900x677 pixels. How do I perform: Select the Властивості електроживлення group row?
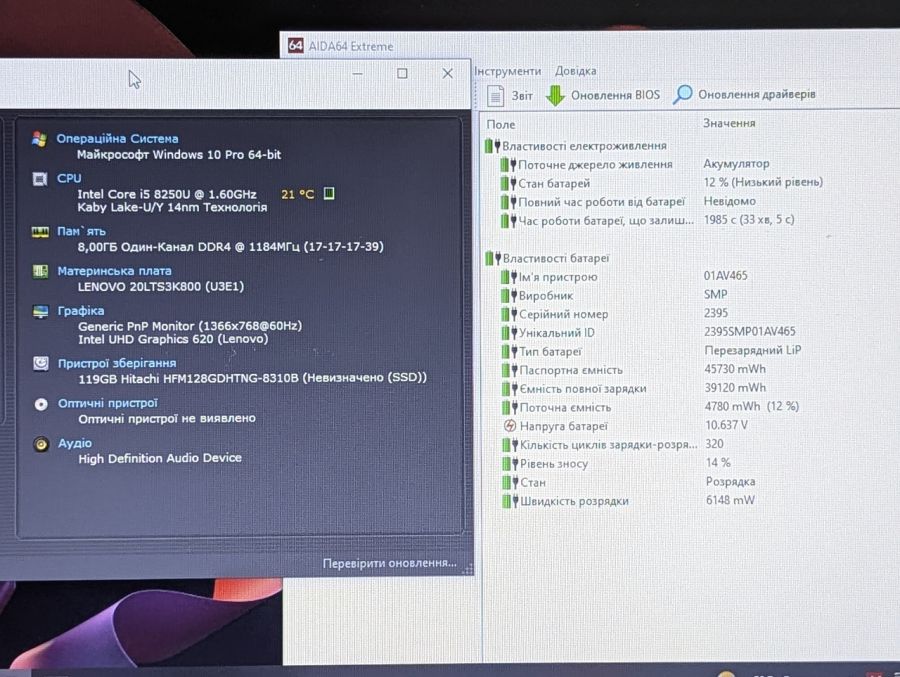point(576,146)
